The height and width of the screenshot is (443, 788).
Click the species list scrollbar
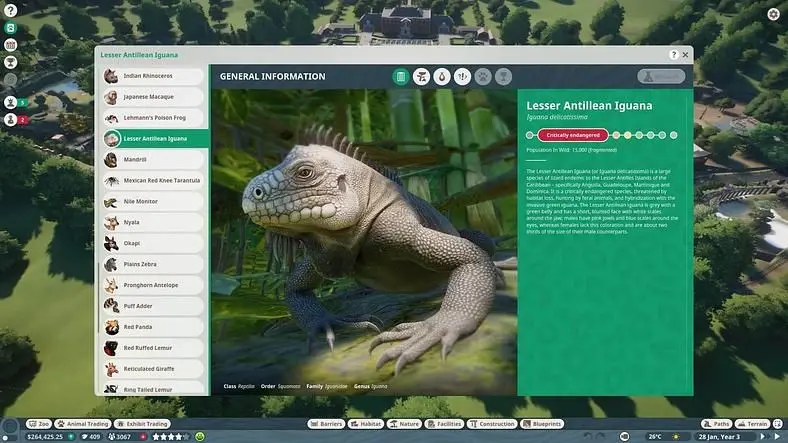[x=98, y=296]
